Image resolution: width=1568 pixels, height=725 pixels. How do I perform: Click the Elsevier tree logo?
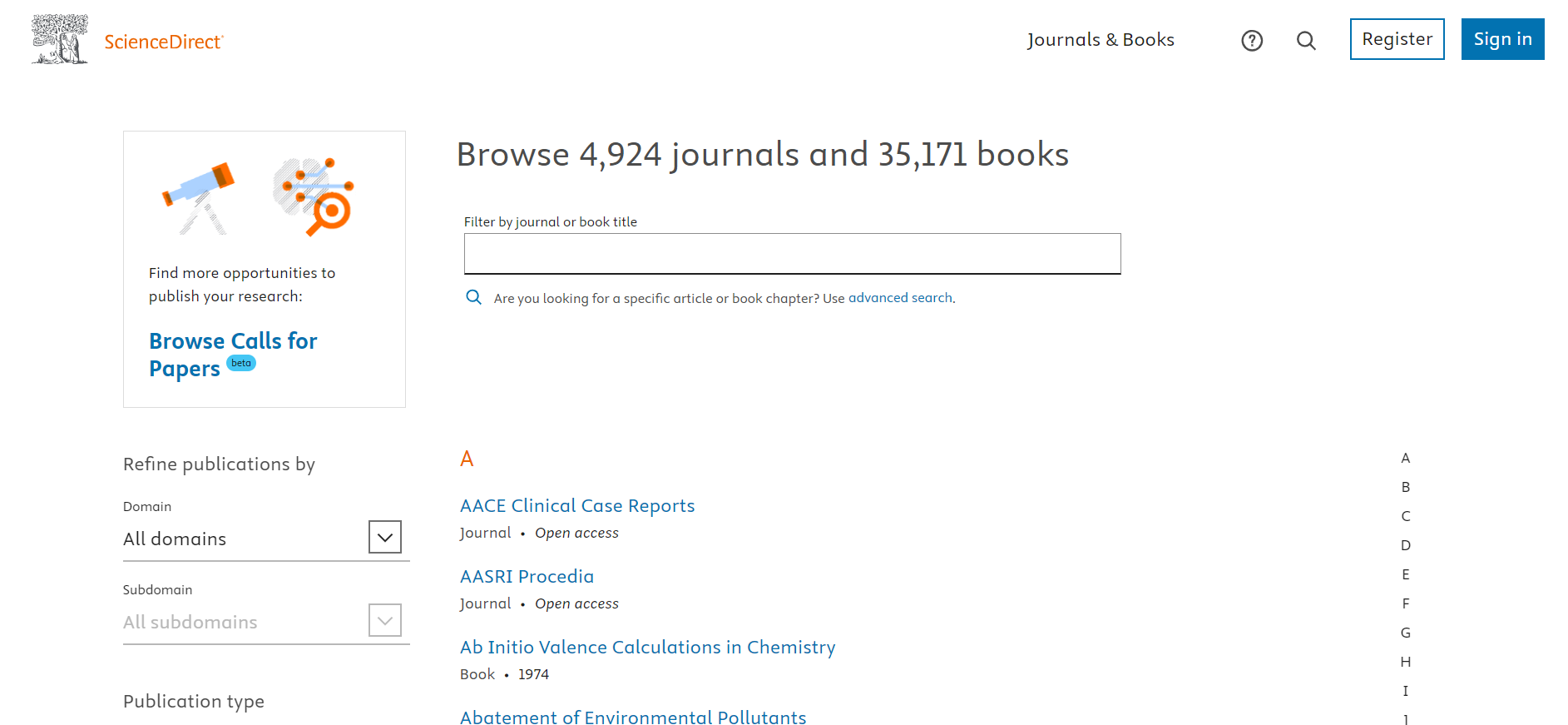point(59,39)
